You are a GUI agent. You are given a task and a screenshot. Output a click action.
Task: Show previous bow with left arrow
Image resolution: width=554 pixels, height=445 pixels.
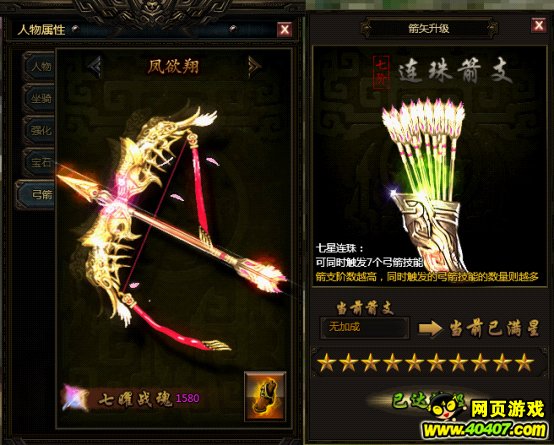pos(95,66)
